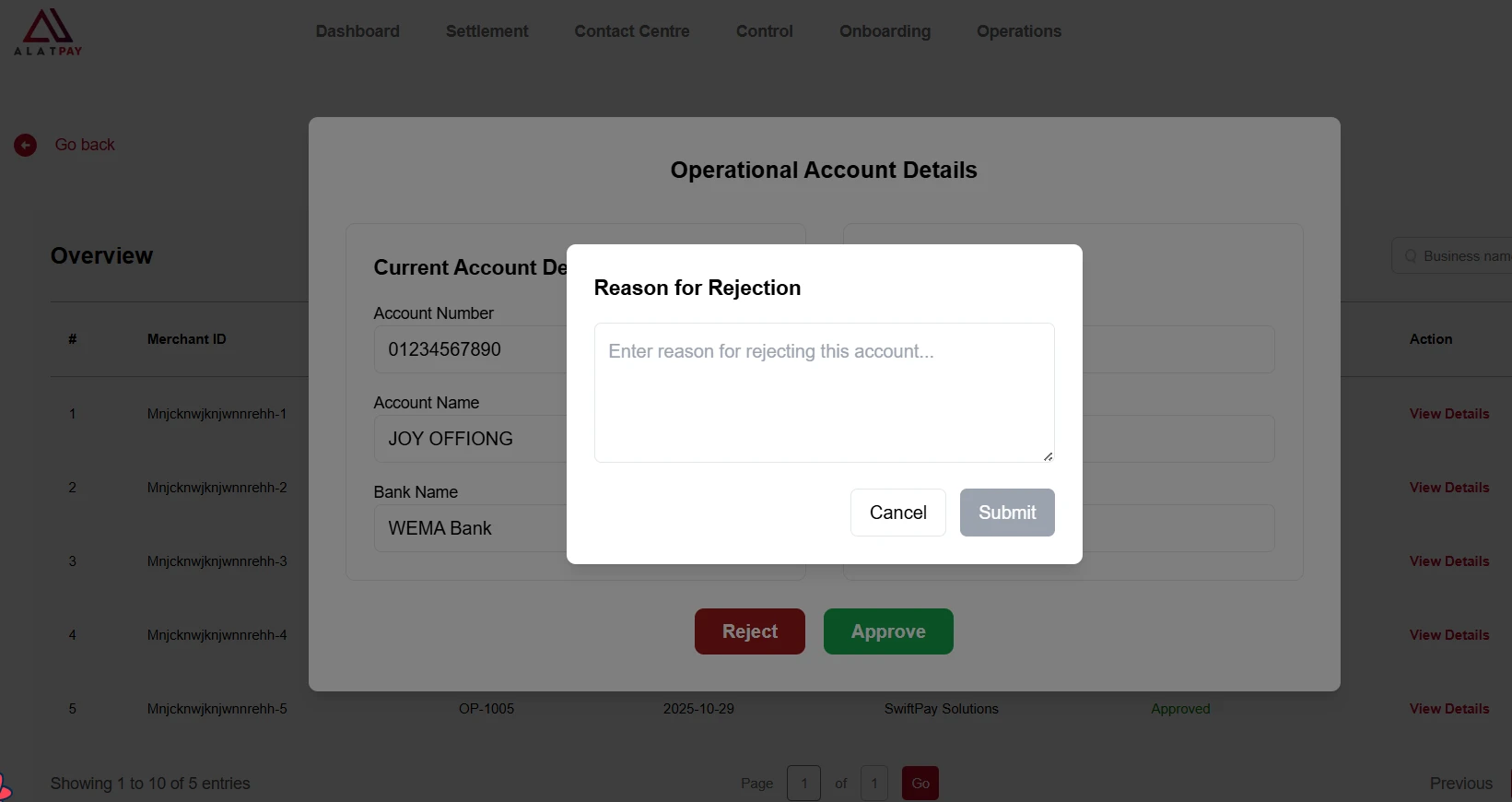The height and width of the screenshot is (802, 1512).
Task: View Details for merchant row 1
Action: click(x=1448, y=414)
